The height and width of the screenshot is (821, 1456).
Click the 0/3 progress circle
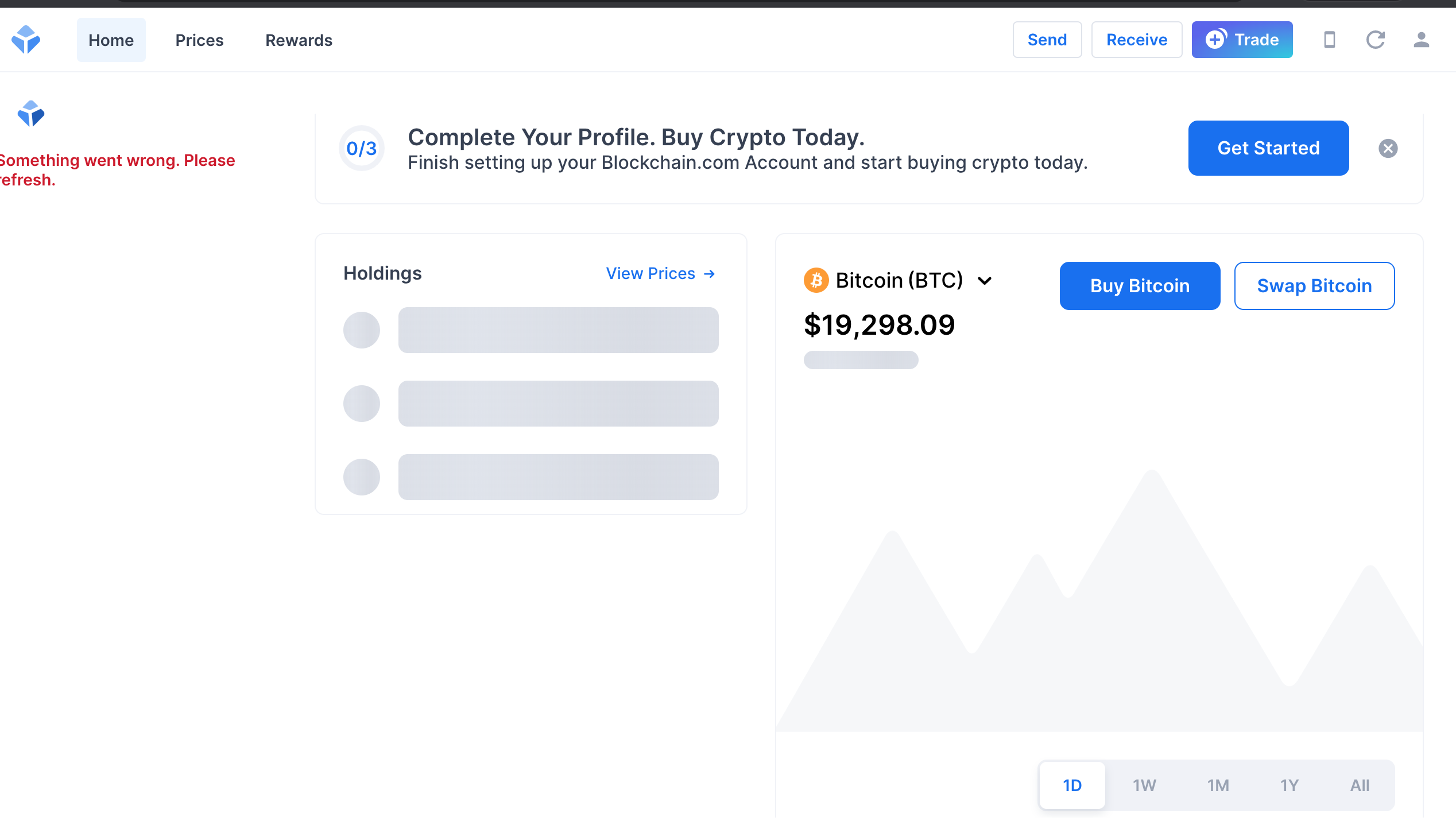(x=362, y=148)
